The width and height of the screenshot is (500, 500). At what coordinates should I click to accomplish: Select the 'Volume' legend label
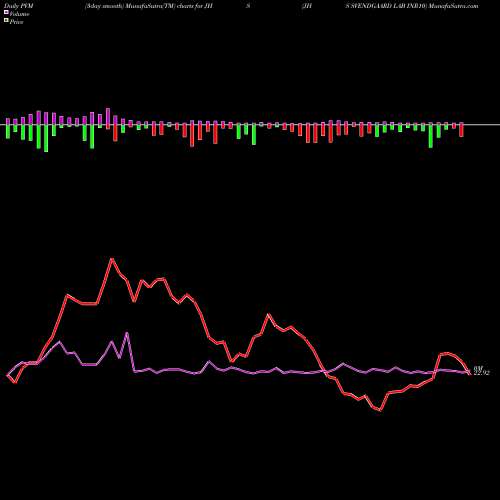pyautogui.click(x=19, y=14)
